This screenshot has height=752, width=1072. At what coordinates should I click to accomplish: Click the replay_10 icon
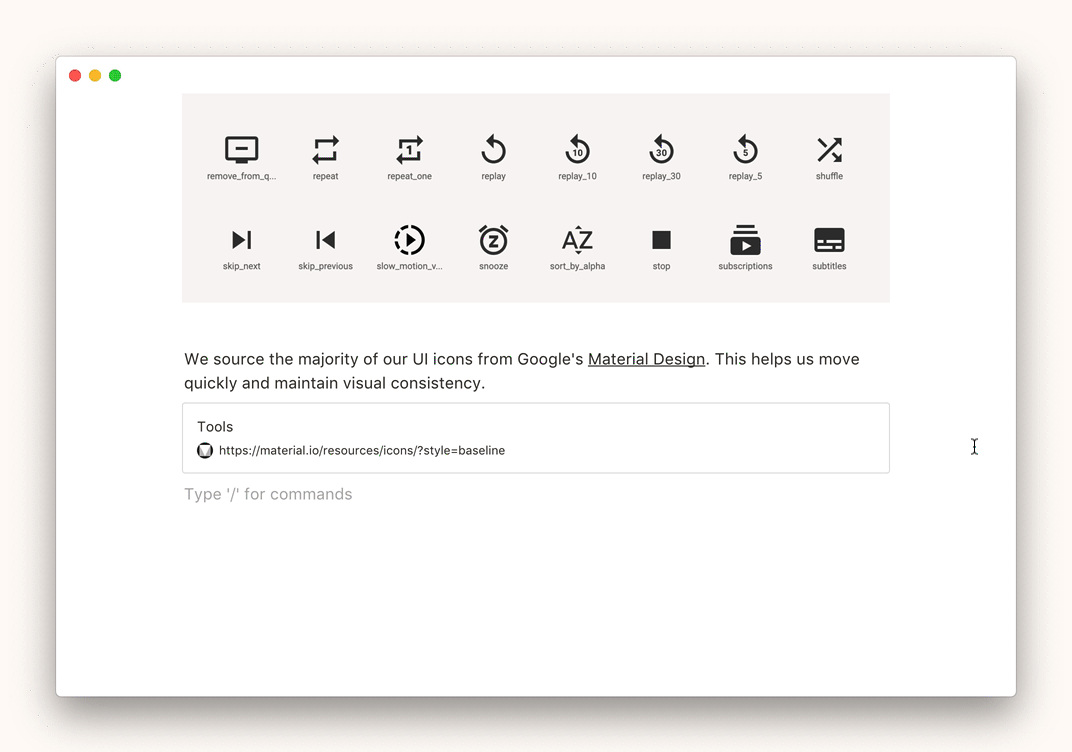click(x=577, y=150)
